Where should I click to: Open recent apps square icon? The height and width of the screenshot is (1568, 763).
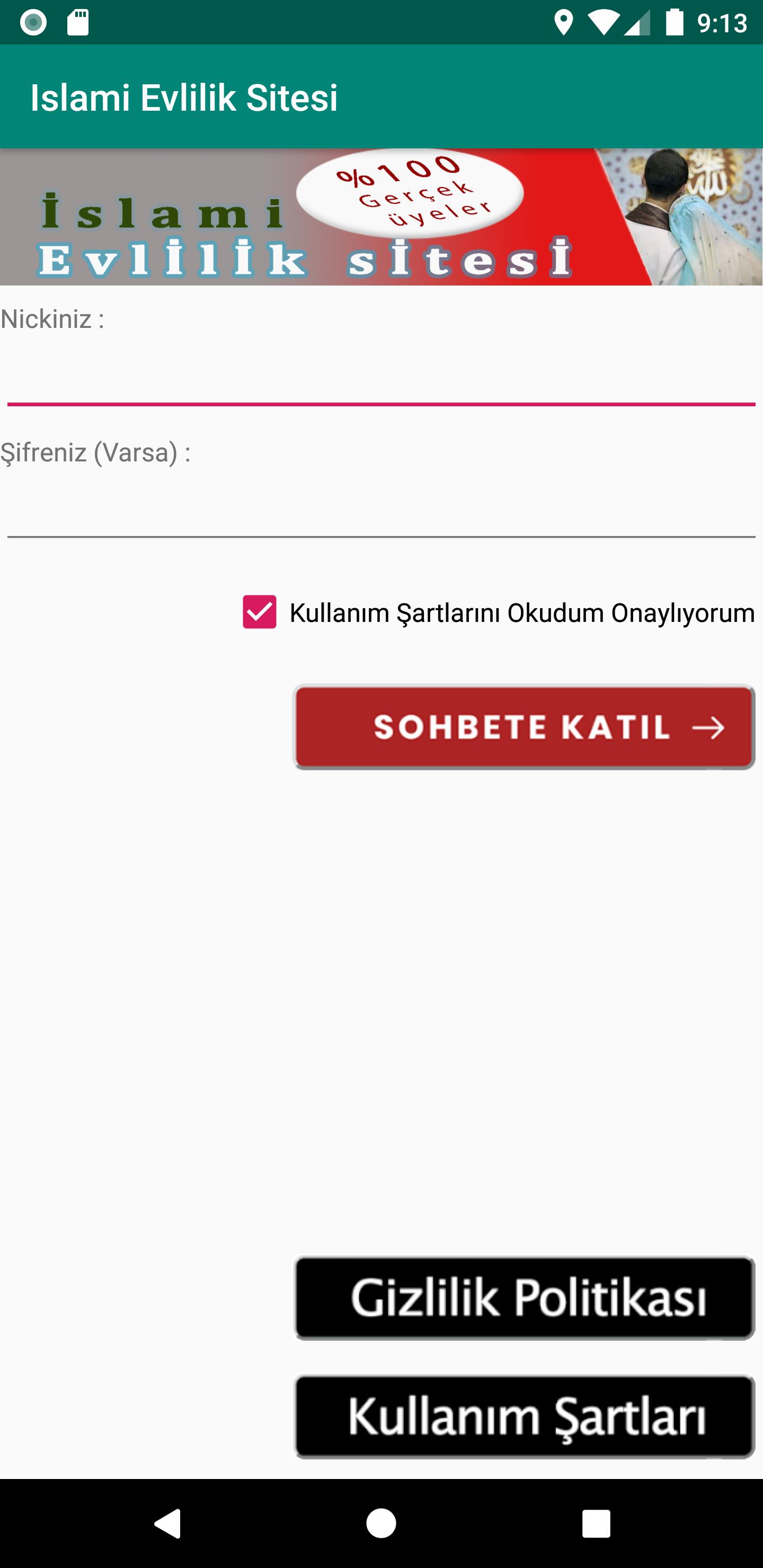pyautogui.click(x=596, y=1523)
